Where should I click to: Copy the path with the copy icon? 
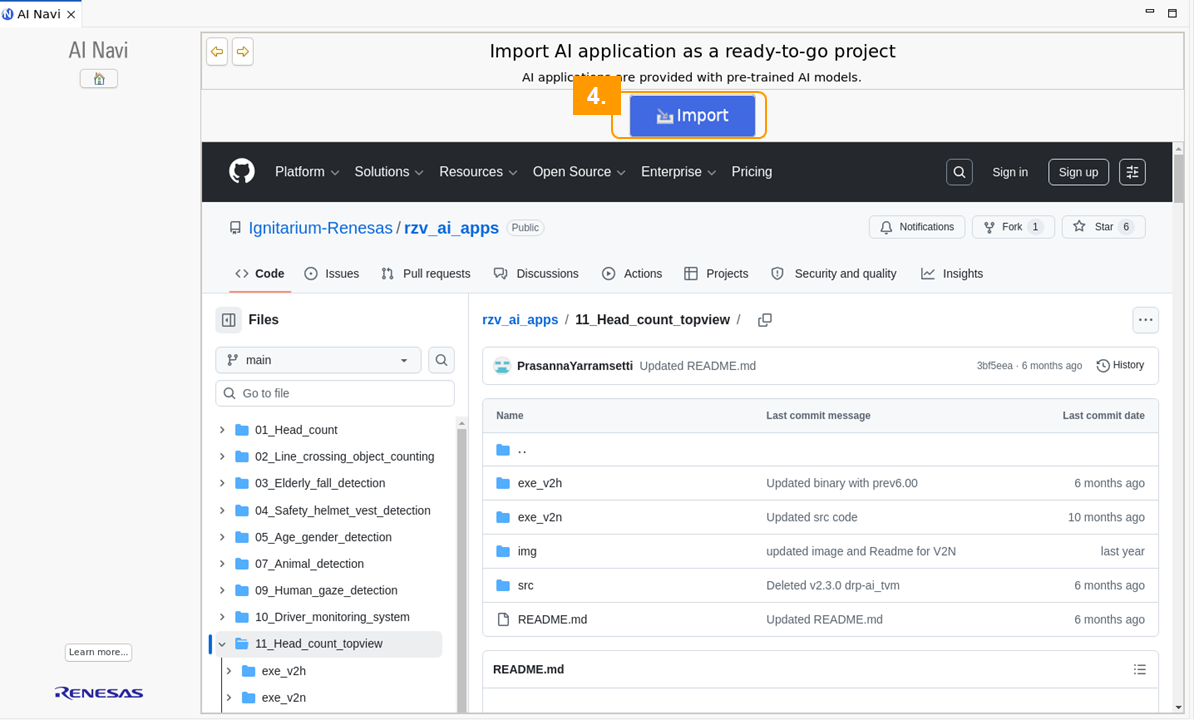pyautogui.click(x=765, y=320)
